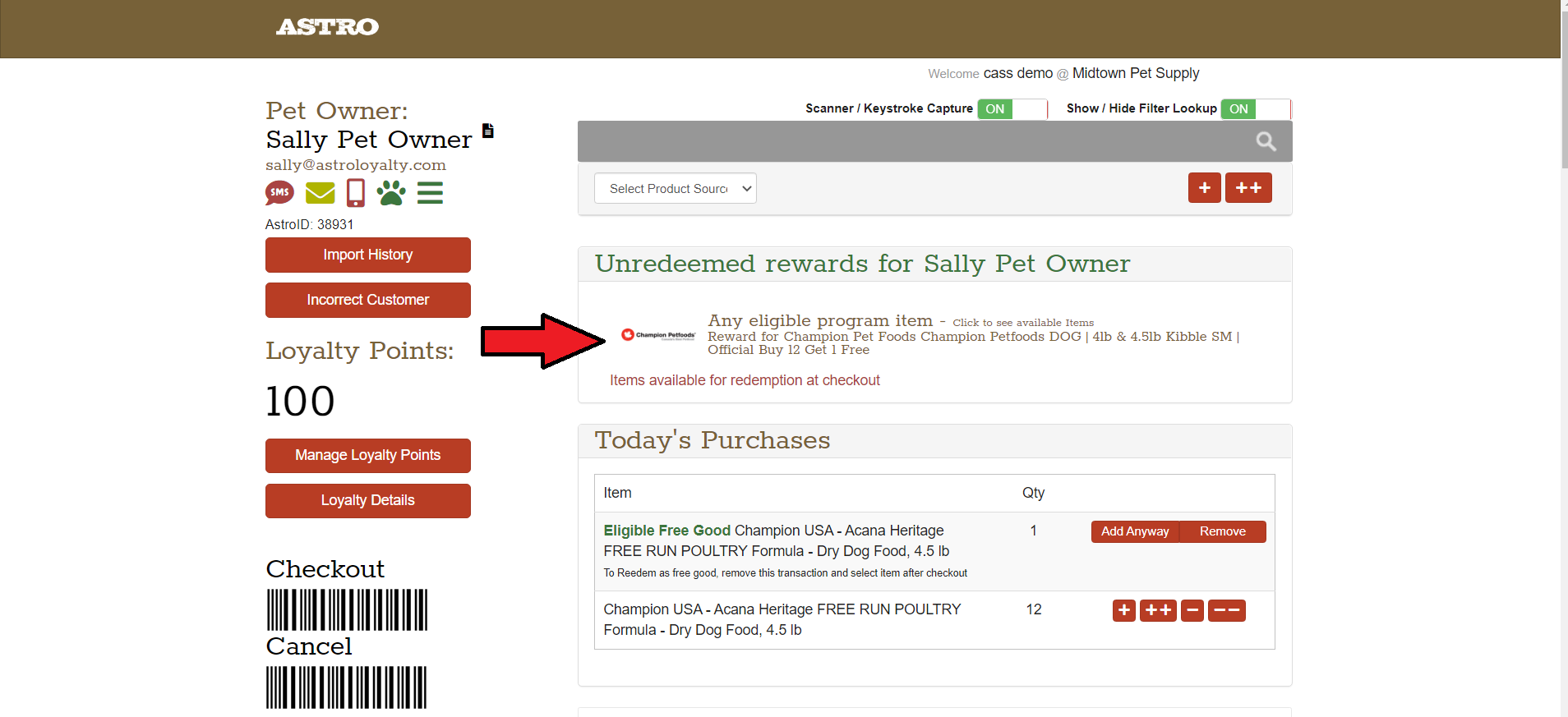The width and height of the screenshot is (1568, 717).
Task: Click the green envelope email icon
Action: coord(320,193)
